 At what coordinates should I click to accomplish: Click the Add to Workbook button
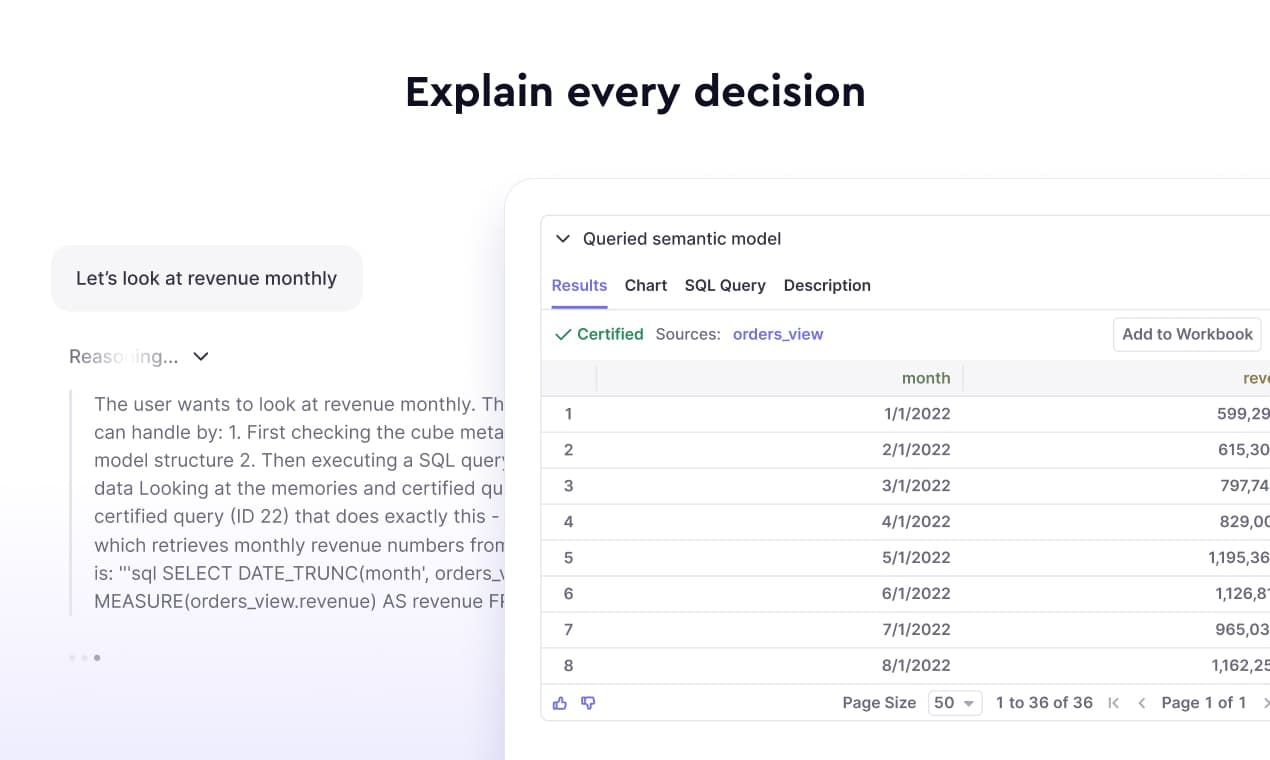1187,334
